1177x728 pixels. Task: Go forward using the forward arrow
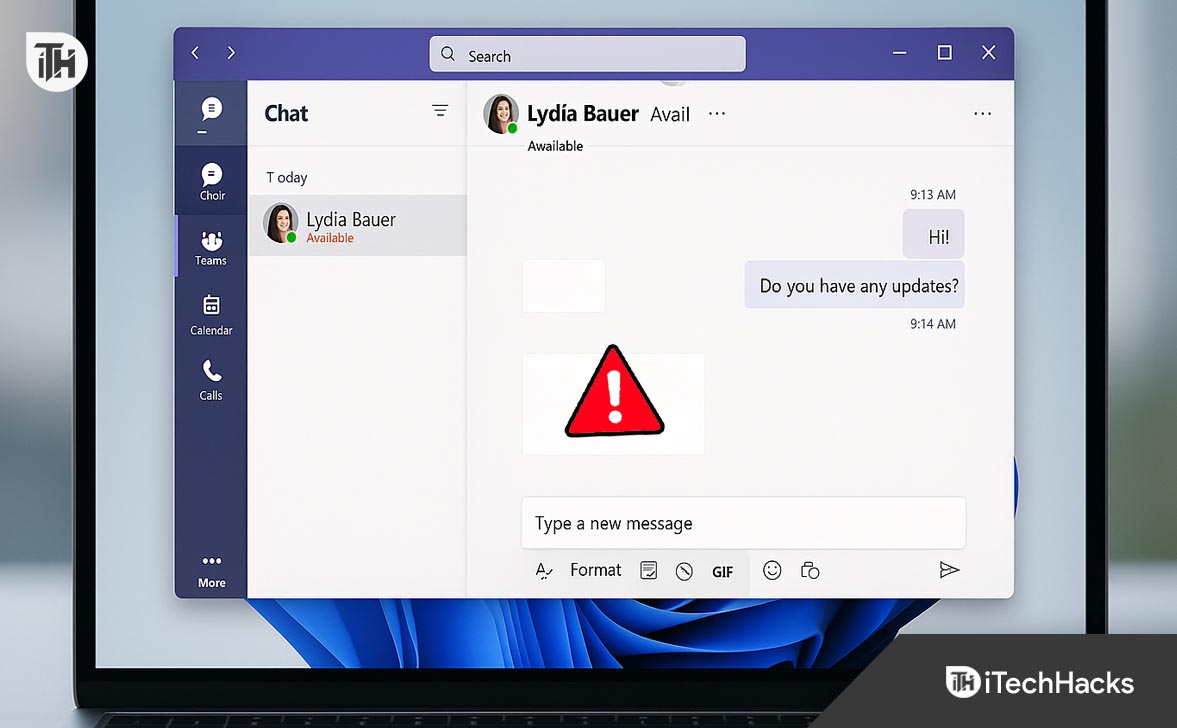coord(231,53)
